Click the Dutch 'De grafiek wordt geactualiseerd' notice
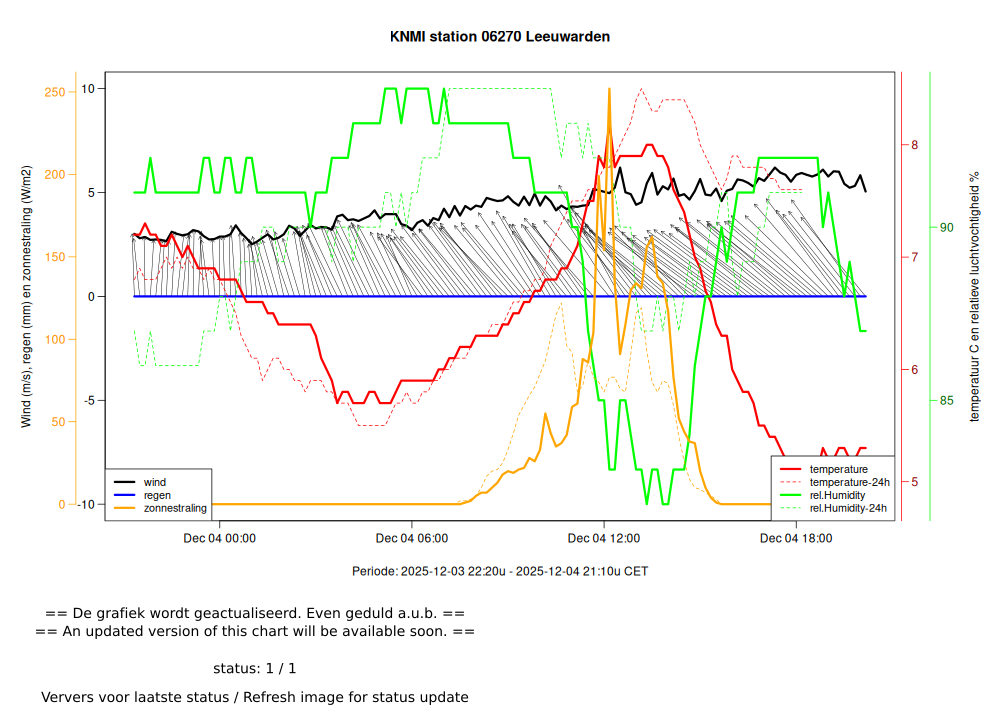Viewport: 1000px width, 720px height. (255, 613)
